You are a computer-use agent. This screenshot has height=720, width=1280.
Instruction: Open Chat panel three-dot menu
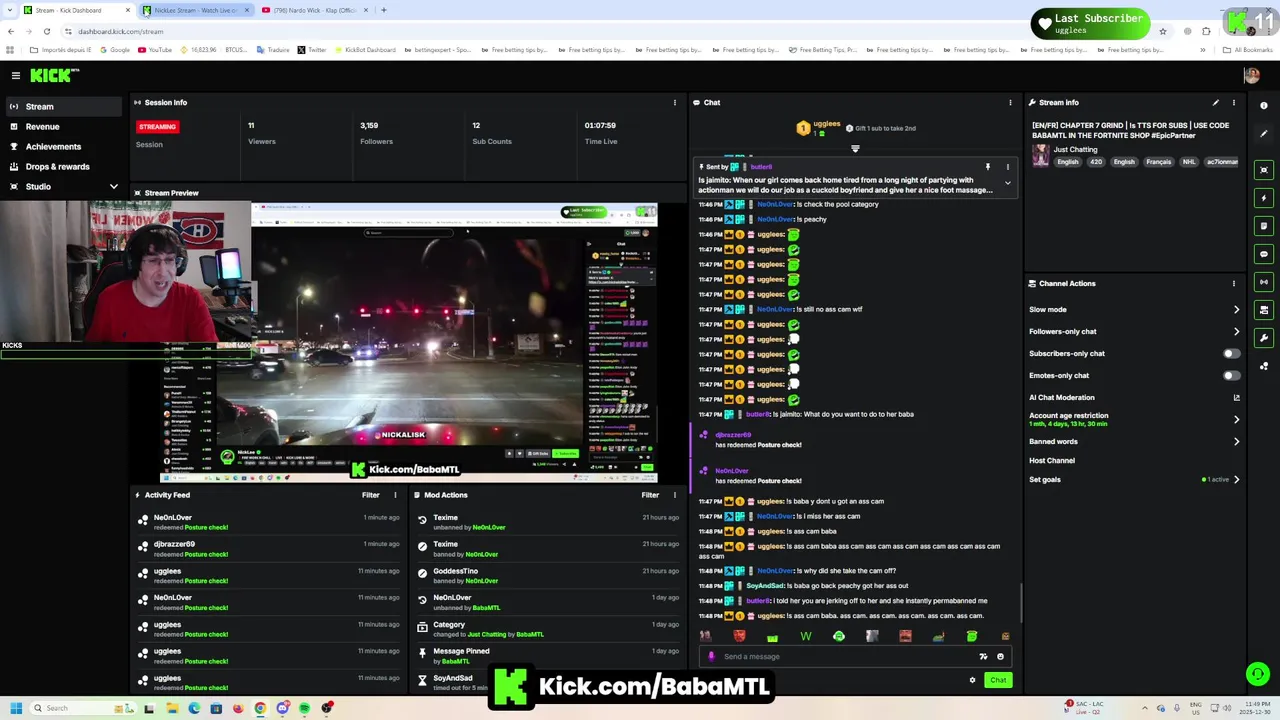click(1010, 103)
